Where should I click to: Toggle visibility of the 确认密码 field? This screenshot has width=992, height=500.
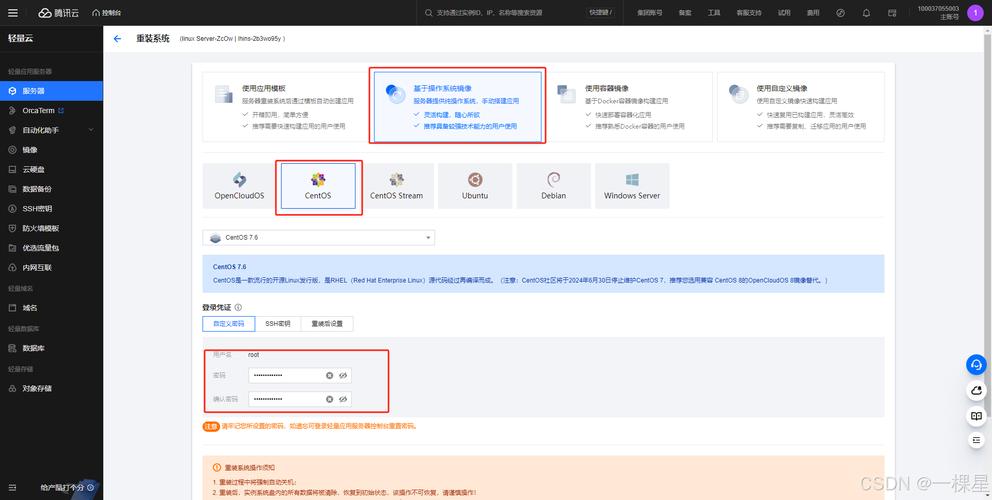[x=343, y=399]
